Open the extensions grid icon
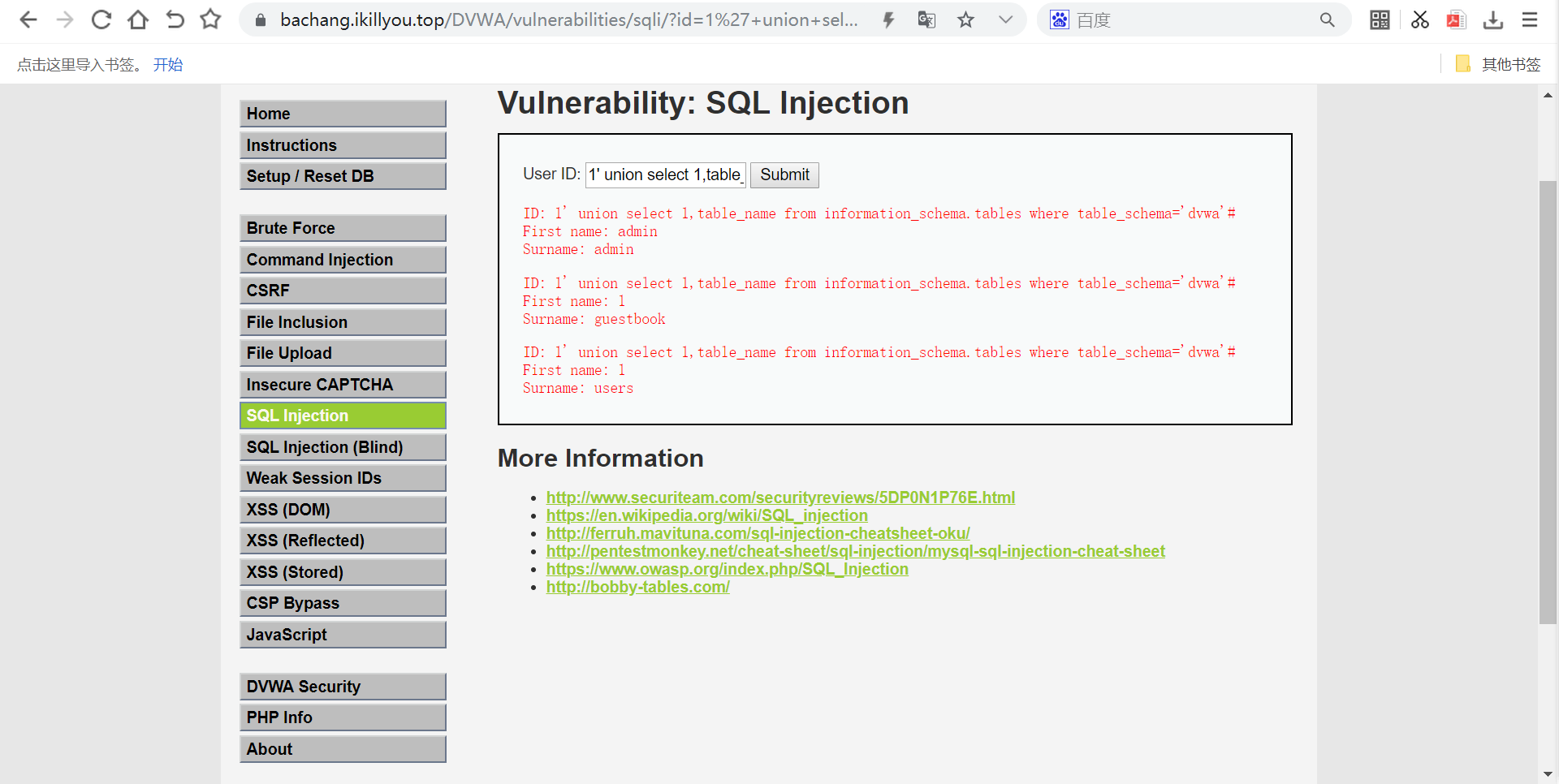 (x=1380, y=19)
